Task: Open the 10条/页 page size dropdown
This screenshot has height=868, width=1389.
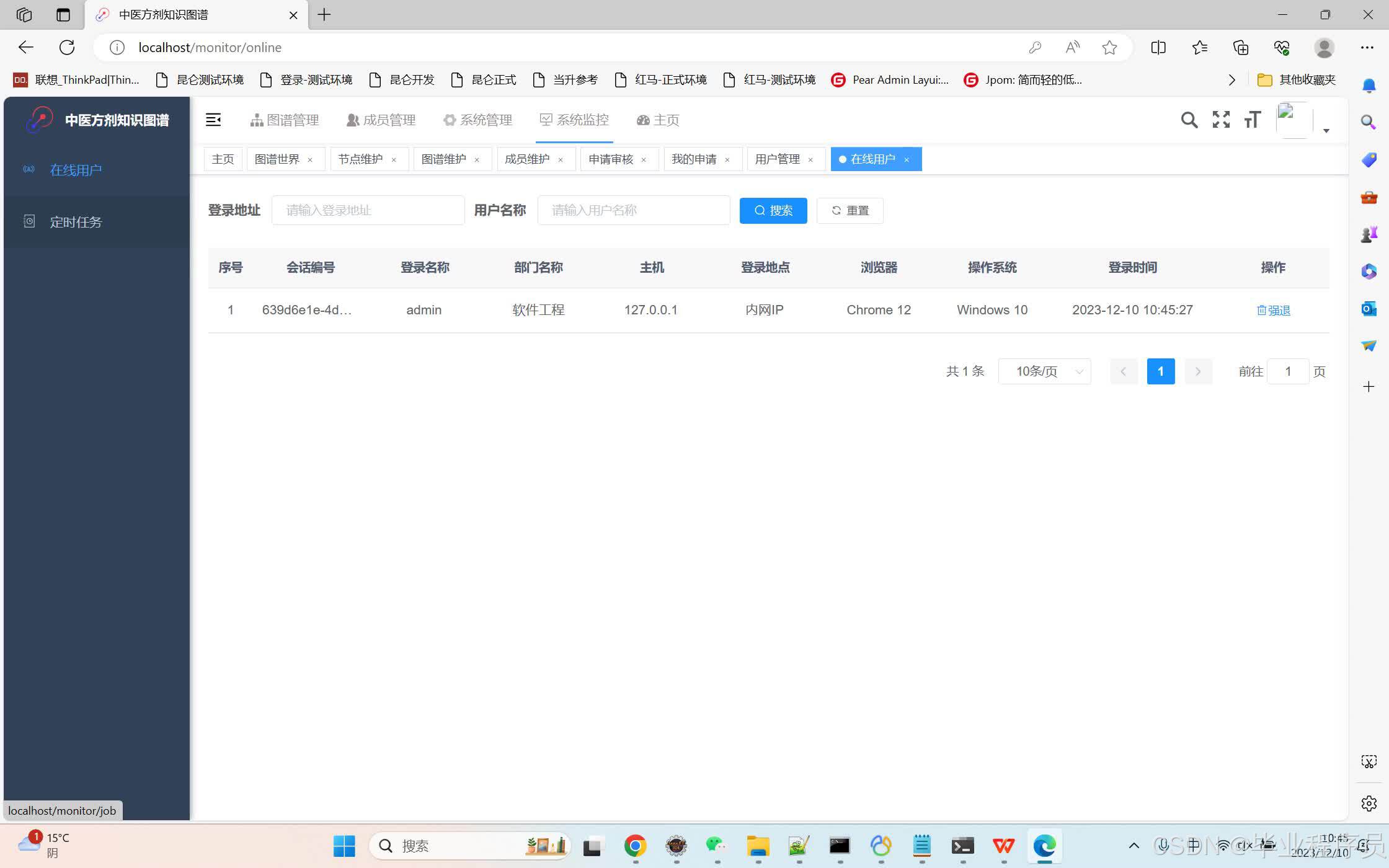Action: [1045, 371]
